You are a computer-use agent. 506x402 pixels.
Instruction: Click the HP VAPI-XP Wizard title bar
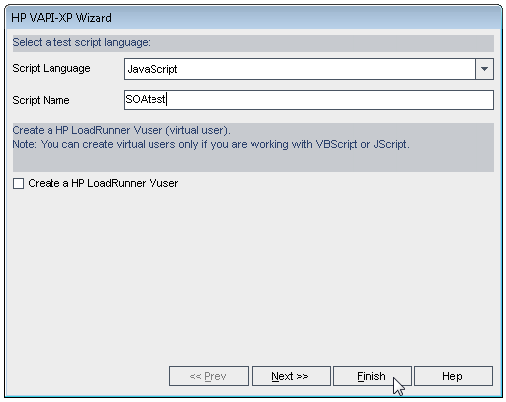coord(253,18)
